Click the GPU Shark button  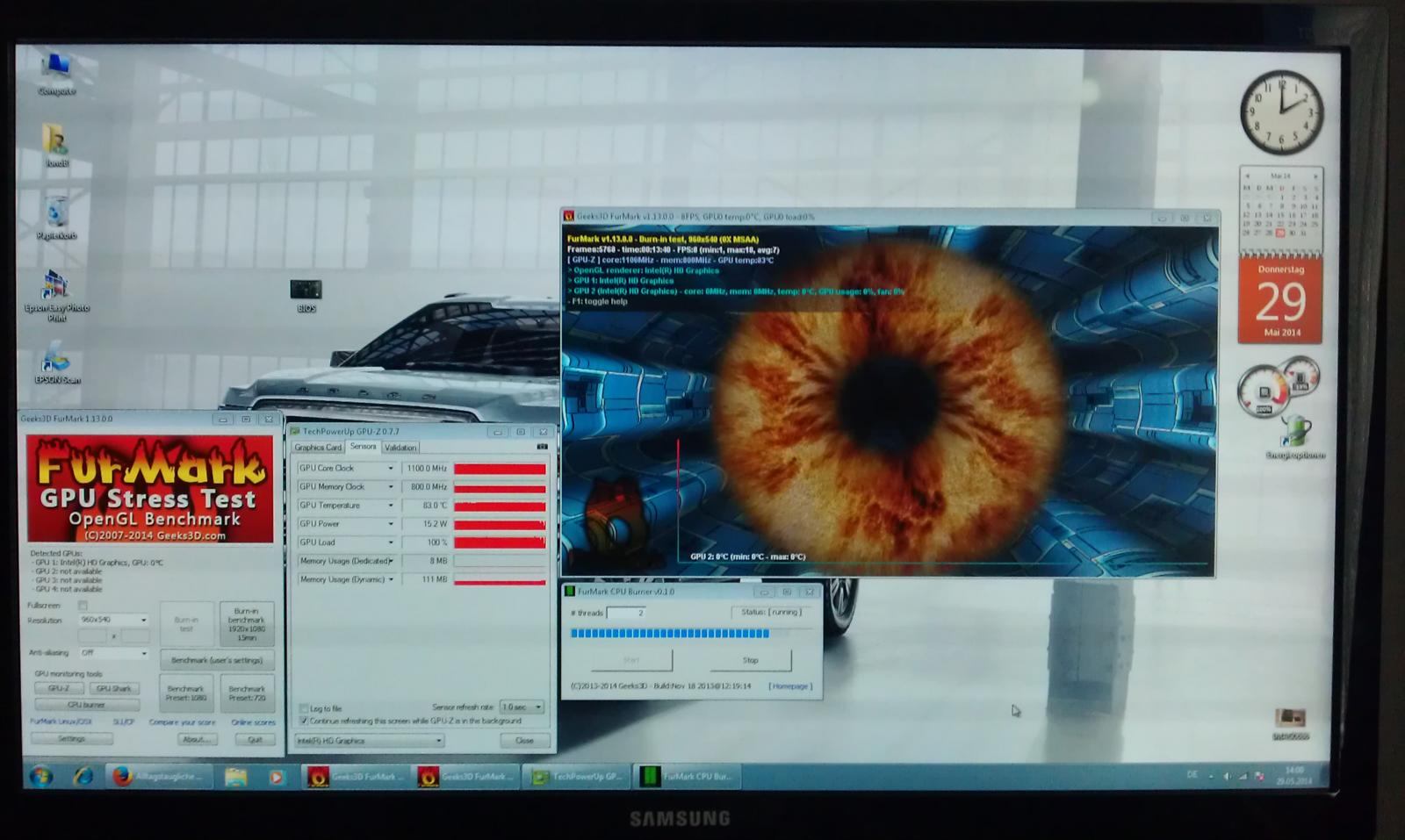pos(114,689)
